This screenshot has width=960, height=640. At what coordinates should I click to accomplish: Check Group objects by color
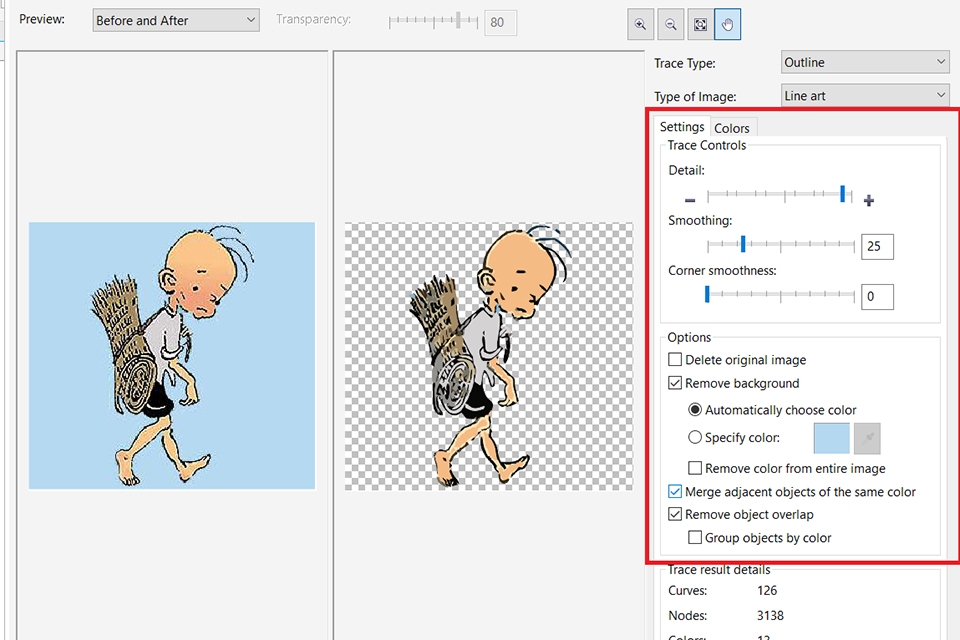click(x=696, y=537)
